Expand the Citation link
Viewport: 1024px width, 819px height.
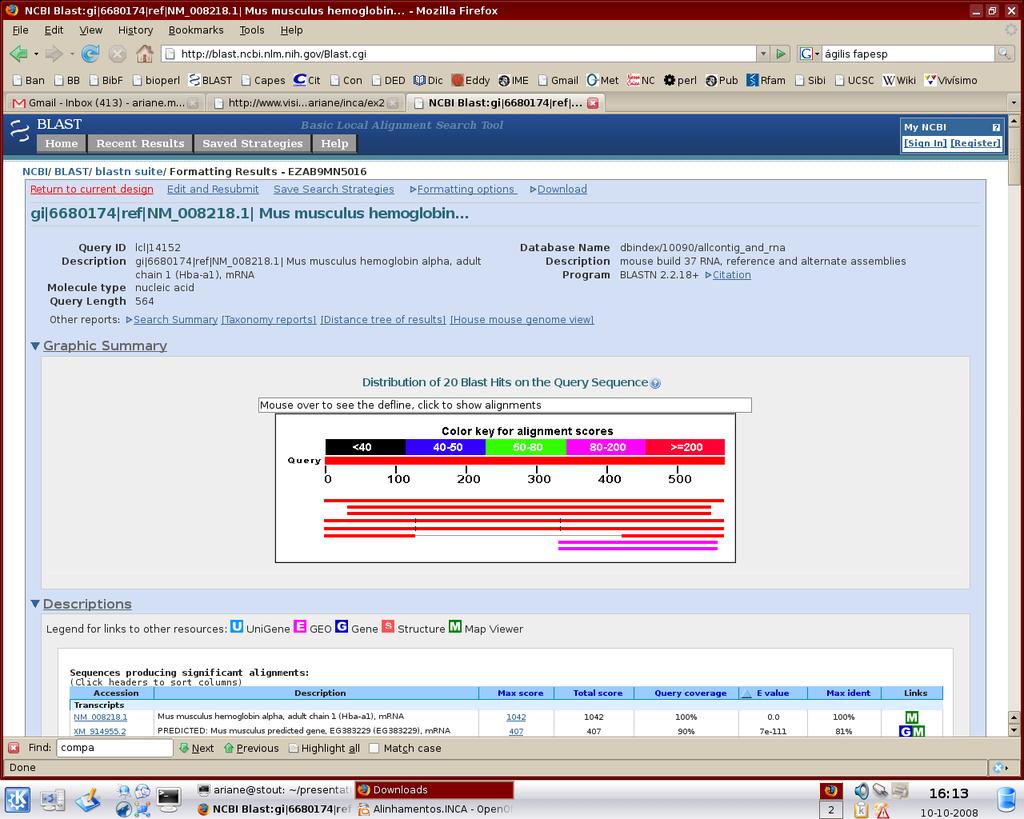pyautogui.click(x=728, y=275)
